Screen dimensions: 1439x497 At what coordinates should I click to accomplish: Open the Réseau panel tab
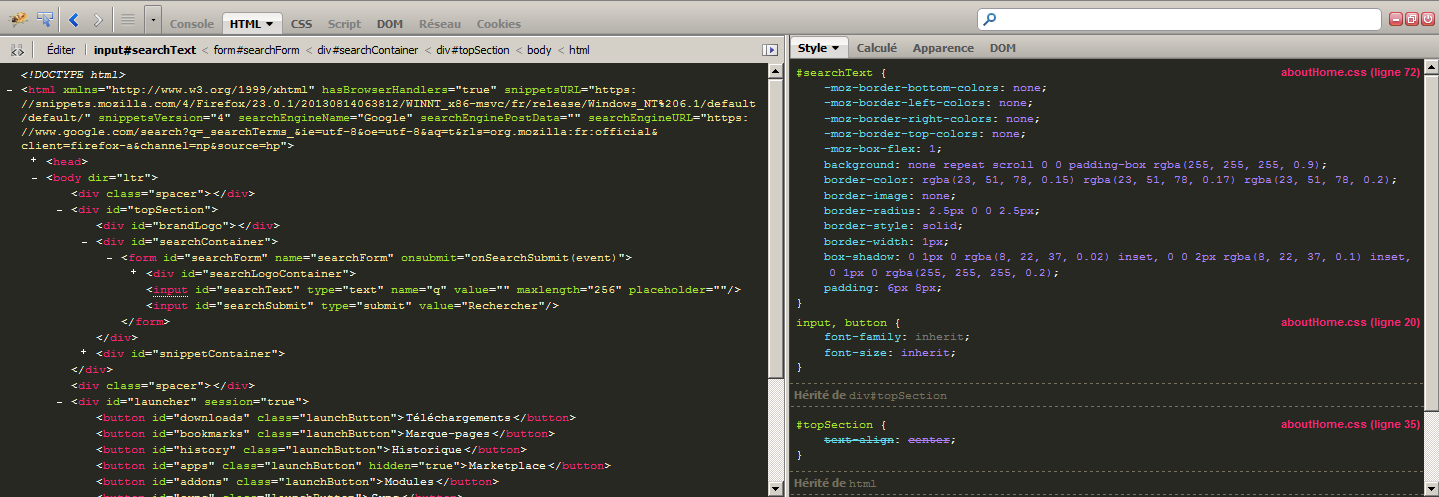click(x=440, y=23)
